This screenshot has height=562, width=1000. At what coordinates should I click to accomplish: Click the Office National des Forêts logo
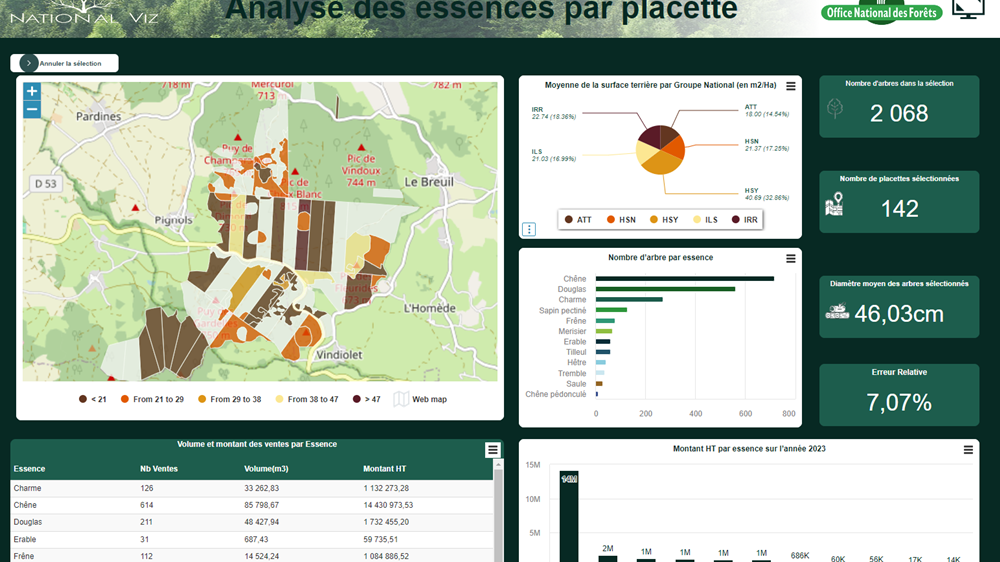point(881,12)
